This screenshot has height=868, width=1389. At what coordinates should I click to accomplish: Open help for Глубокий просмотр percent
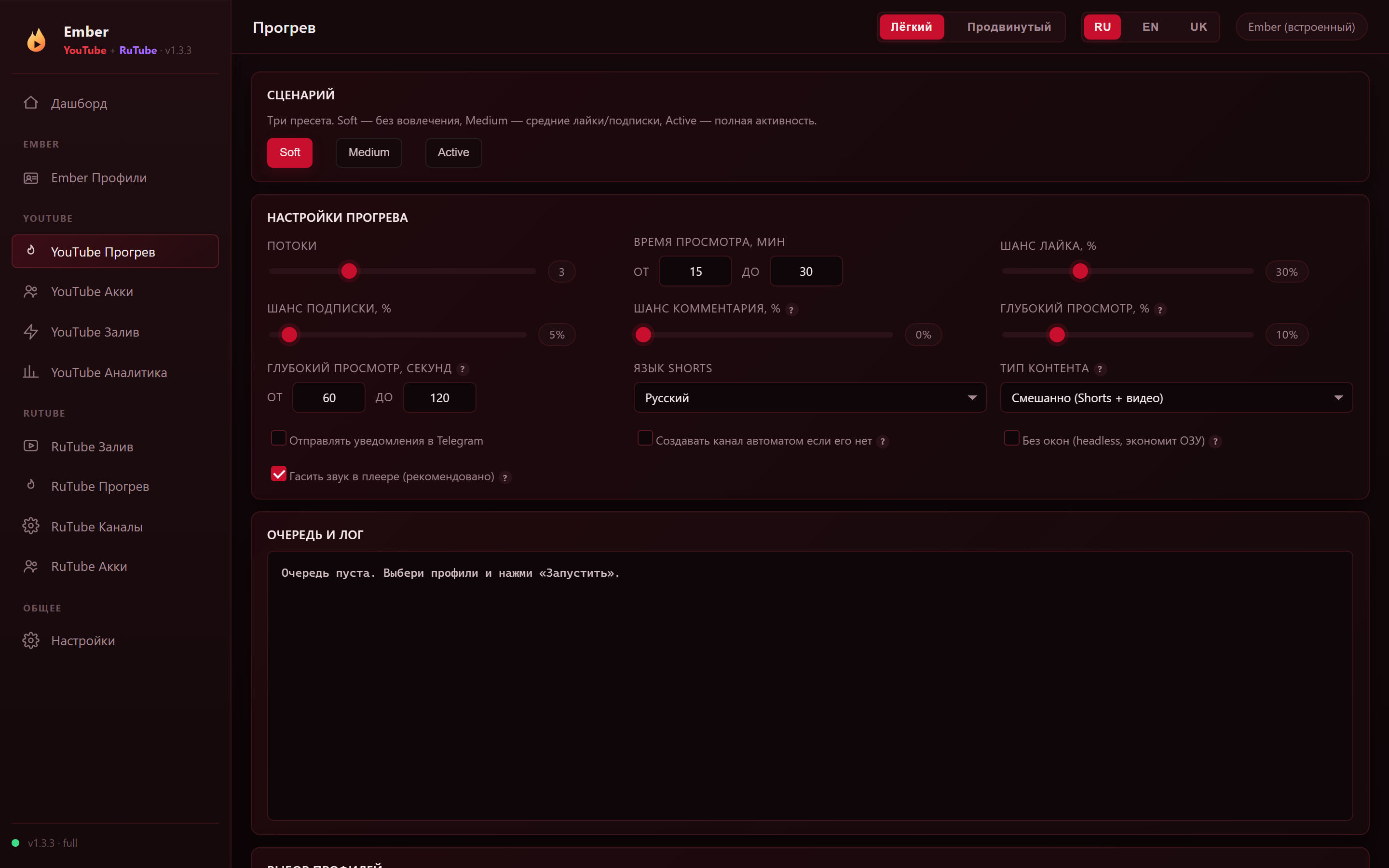tap(1160, 310)
